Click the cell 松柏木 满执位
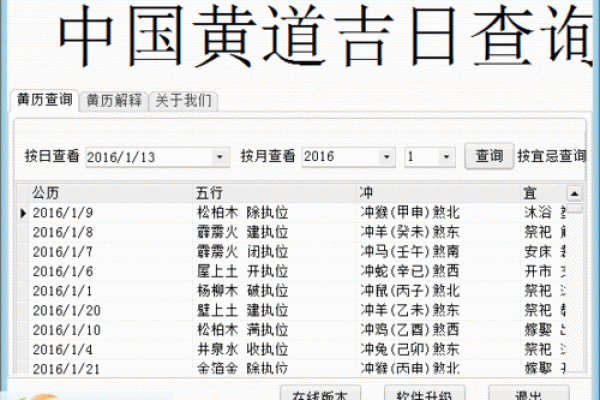The height and width of the screenshot is (400, 600). pyautogui.click(x=274, y=330)
